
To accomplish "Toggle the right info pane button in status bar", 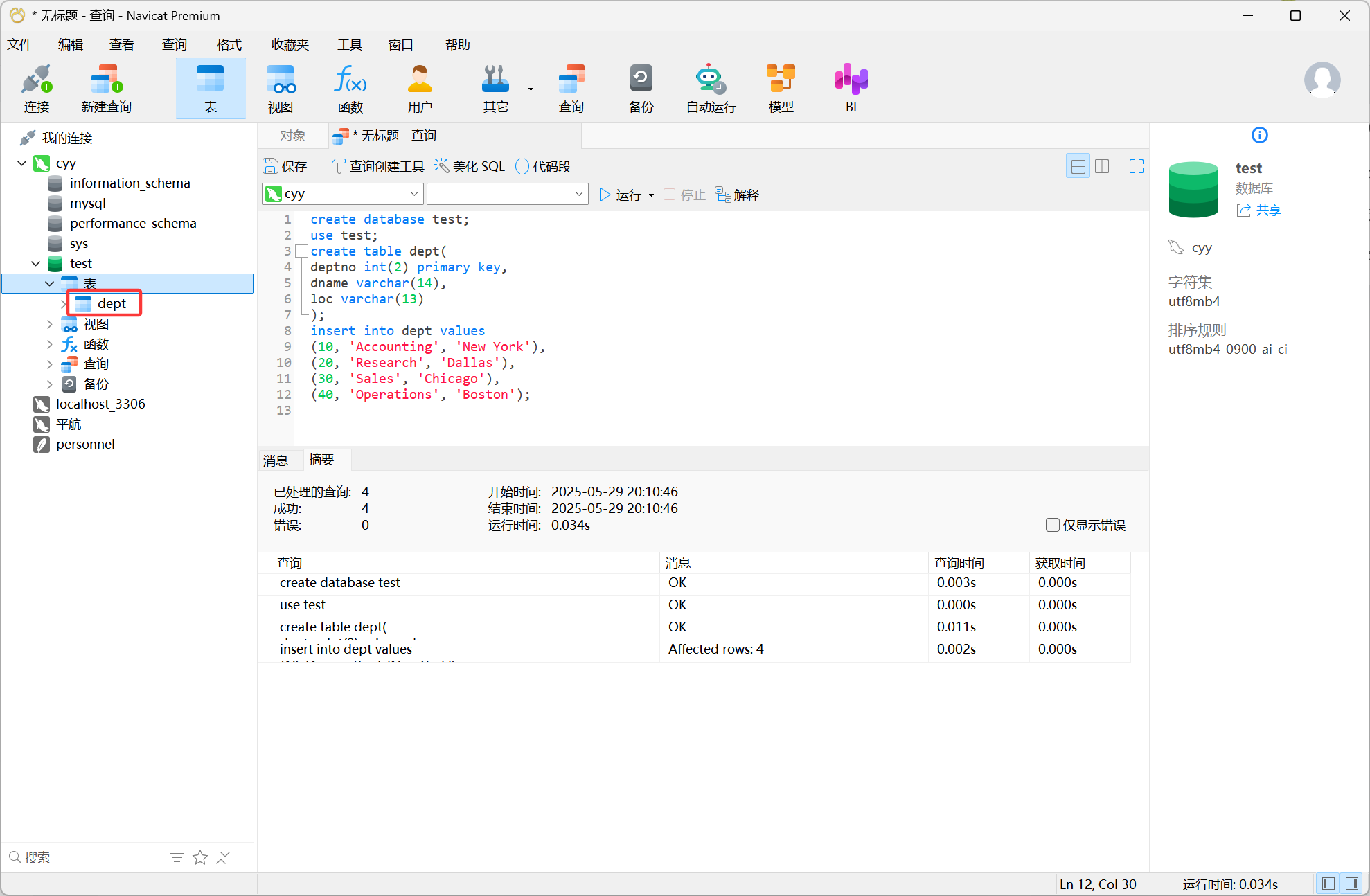I will (1351, 884).
